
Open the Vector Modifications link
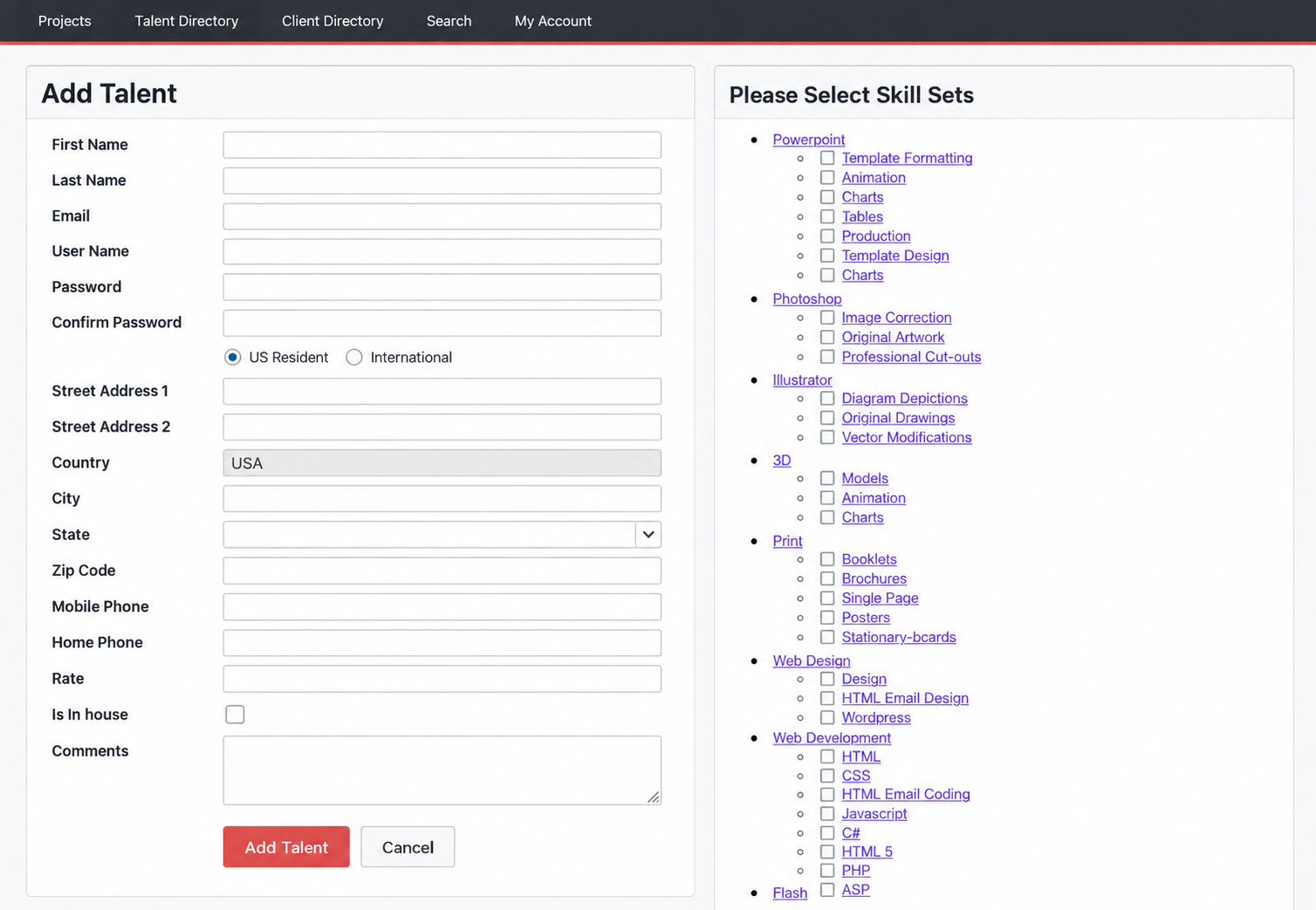coord(907,437)
